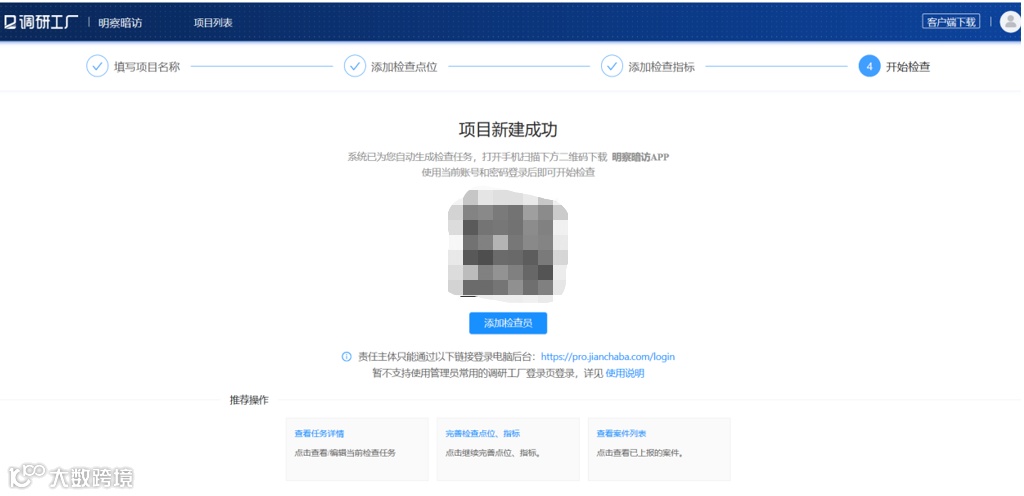Click the step 4 circle icon
Screen dimensions: 1024x496
[869, 67]
